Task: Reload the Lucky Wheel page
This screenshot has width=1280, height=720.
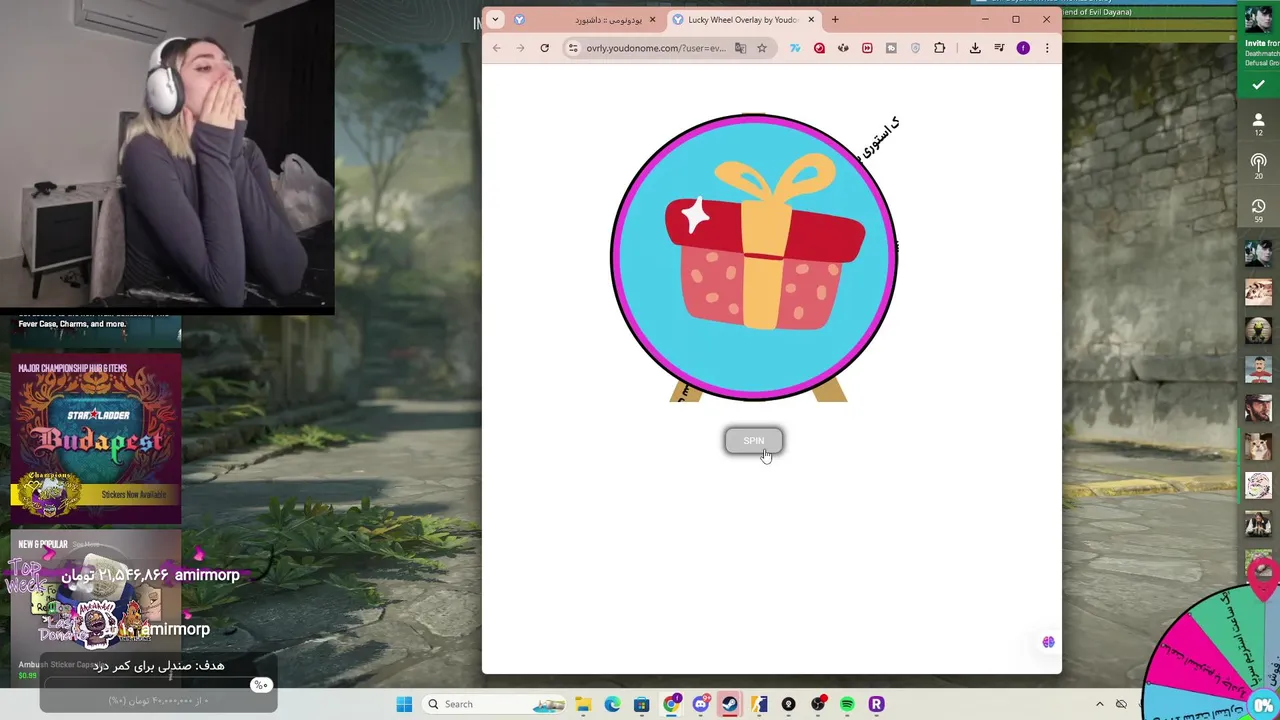Action: (x=544, y=48)
